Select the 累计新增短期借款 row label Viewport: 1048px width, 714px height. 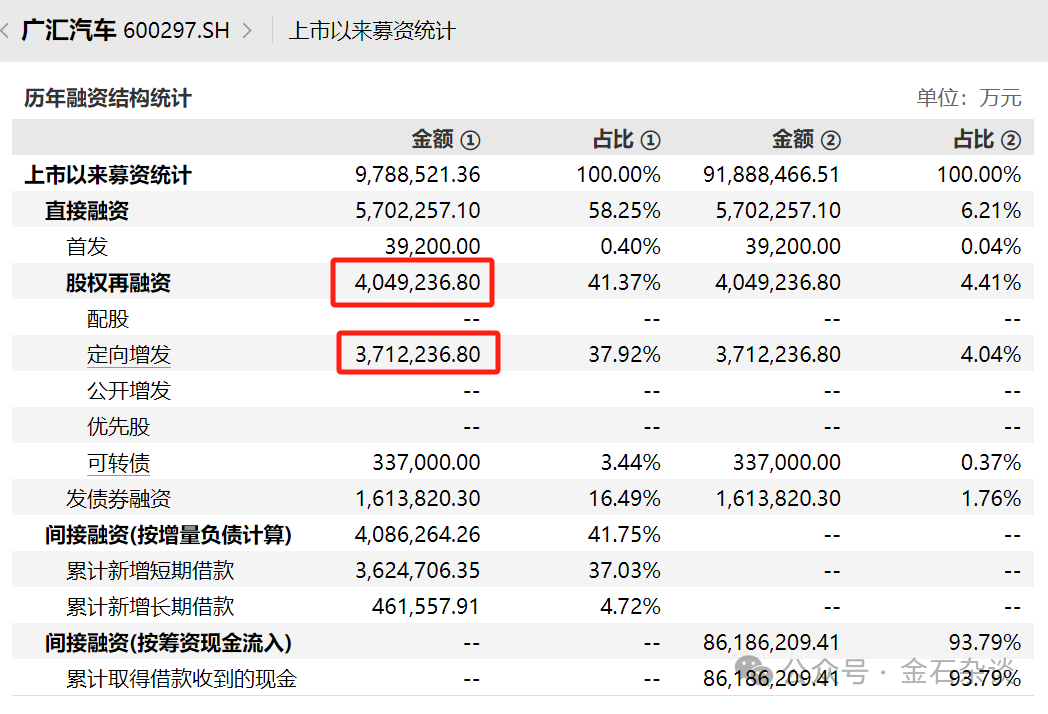(x=150, y=571)
